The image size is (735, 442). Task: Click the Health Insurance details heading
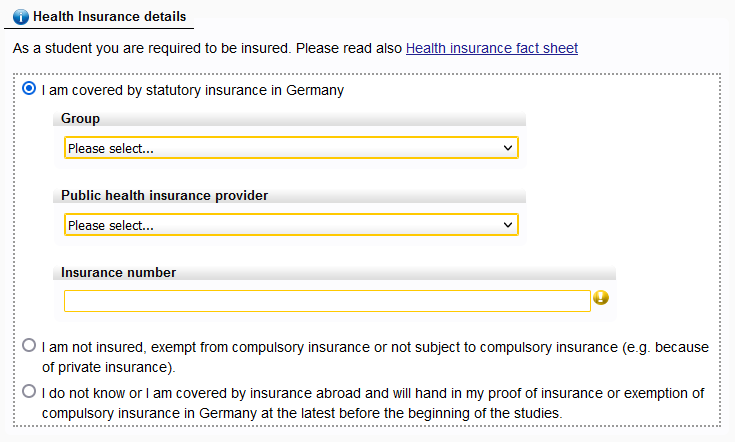tap(109, 17)
